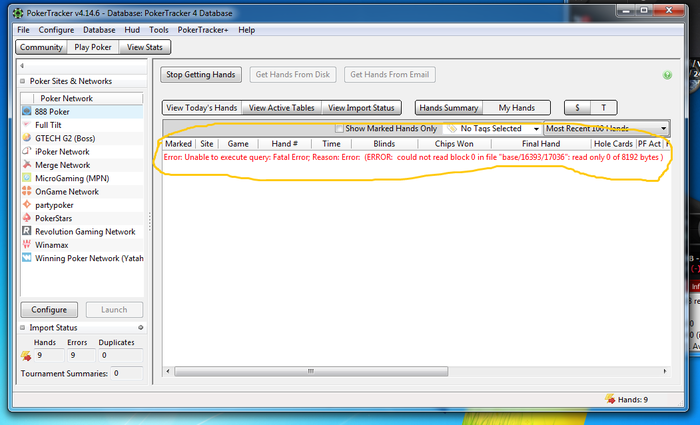Sort by the Final Hand column header
The height and width of the screenshot is (425, 700).
[541, 144]
